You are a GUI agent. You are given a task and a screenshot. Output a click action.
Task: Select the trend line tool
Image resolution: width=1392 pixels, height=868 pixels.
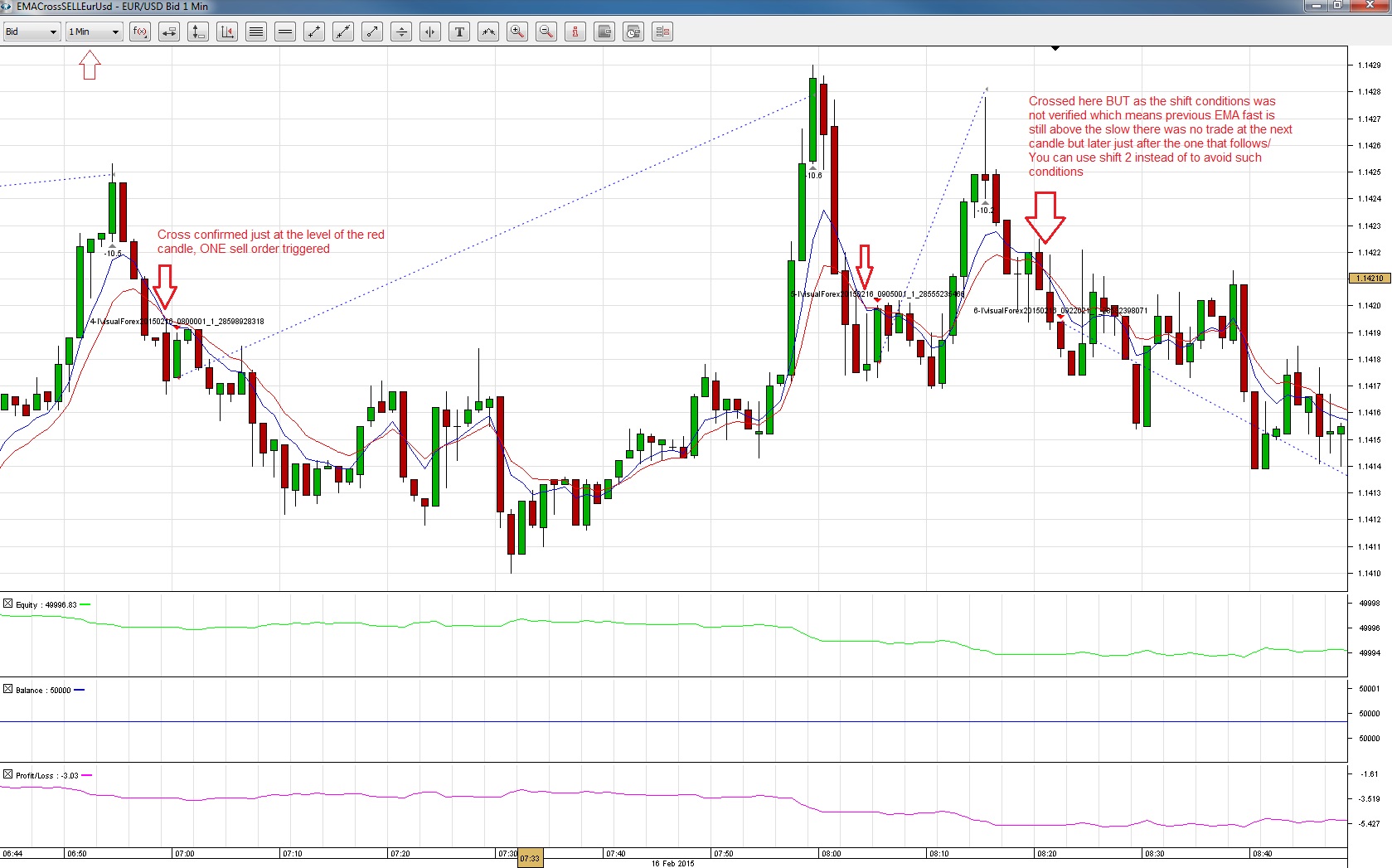314,32
